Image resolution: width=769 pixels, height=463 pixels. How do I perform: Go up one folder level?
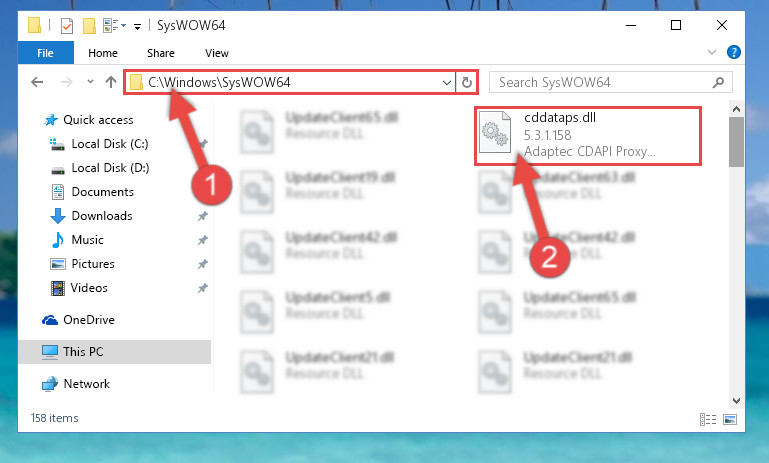pyautogui.click(x=111, y=82)
